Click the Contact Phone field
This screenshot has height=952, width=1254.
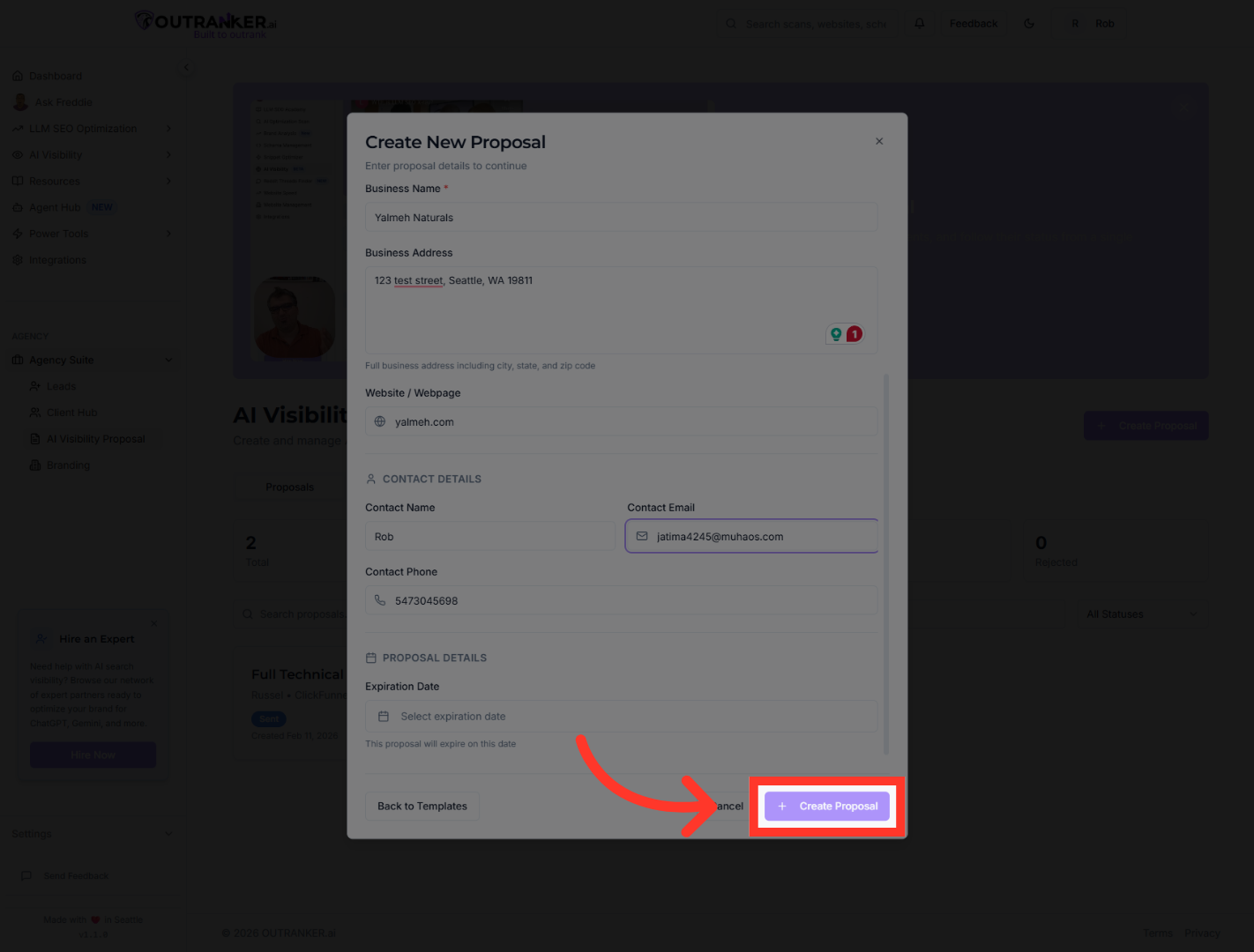(621, 601)
